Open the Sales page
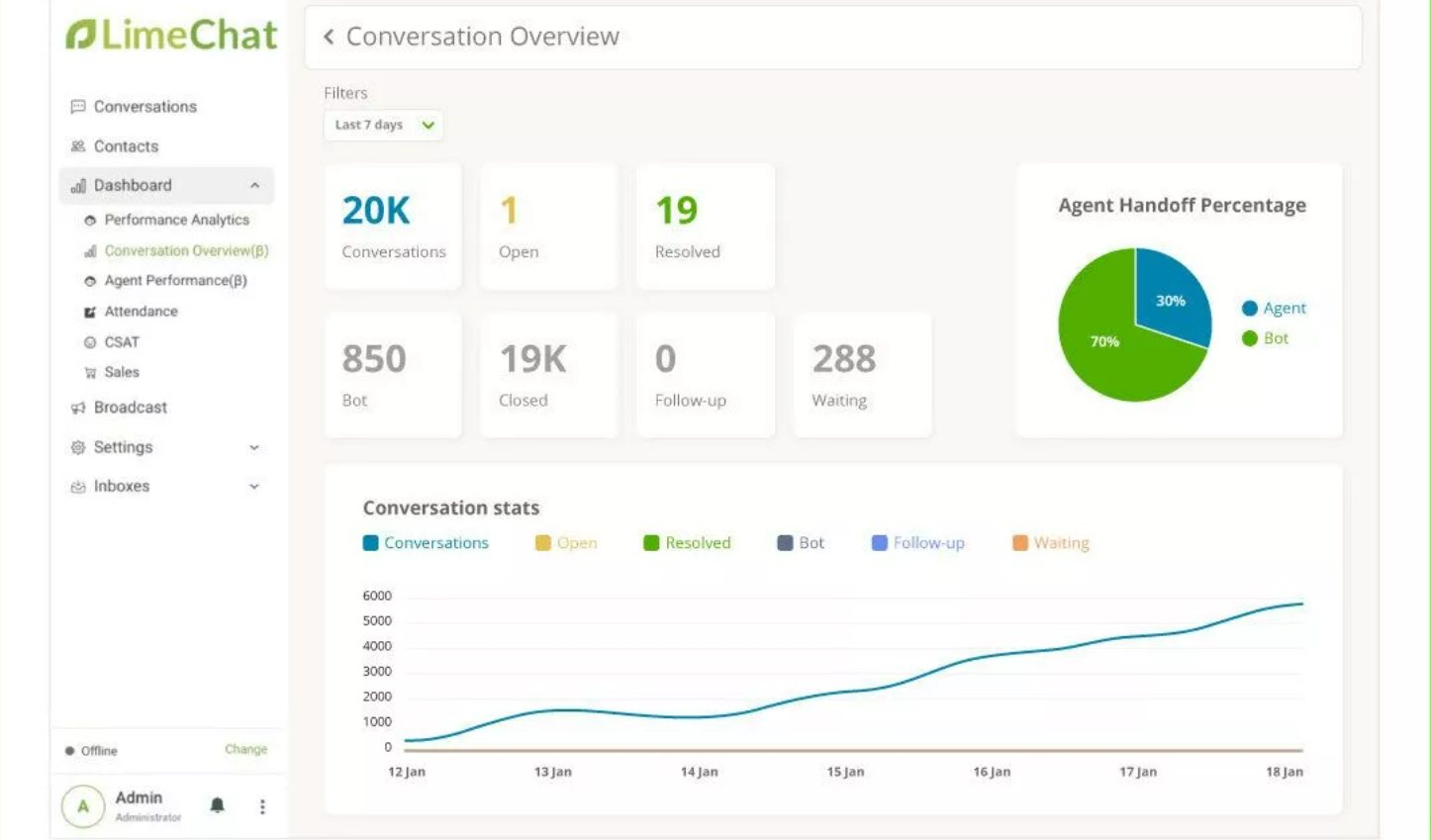 point(122,372)
